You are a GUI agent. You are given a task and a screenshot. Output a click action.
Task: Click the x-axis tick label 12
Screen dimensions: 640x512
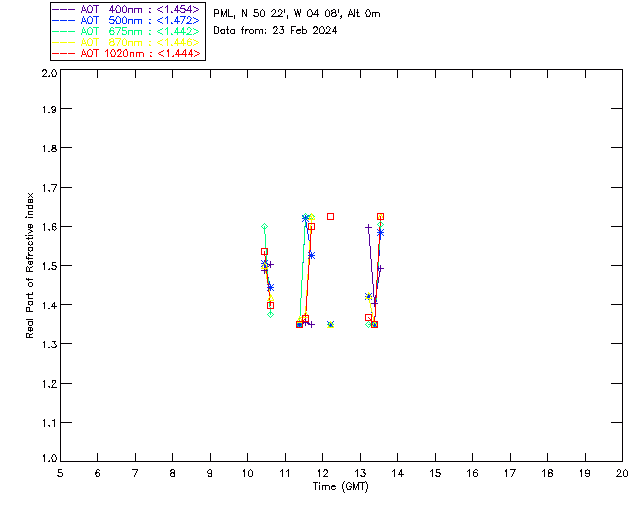pyautogui.click(x=322, y=474)
